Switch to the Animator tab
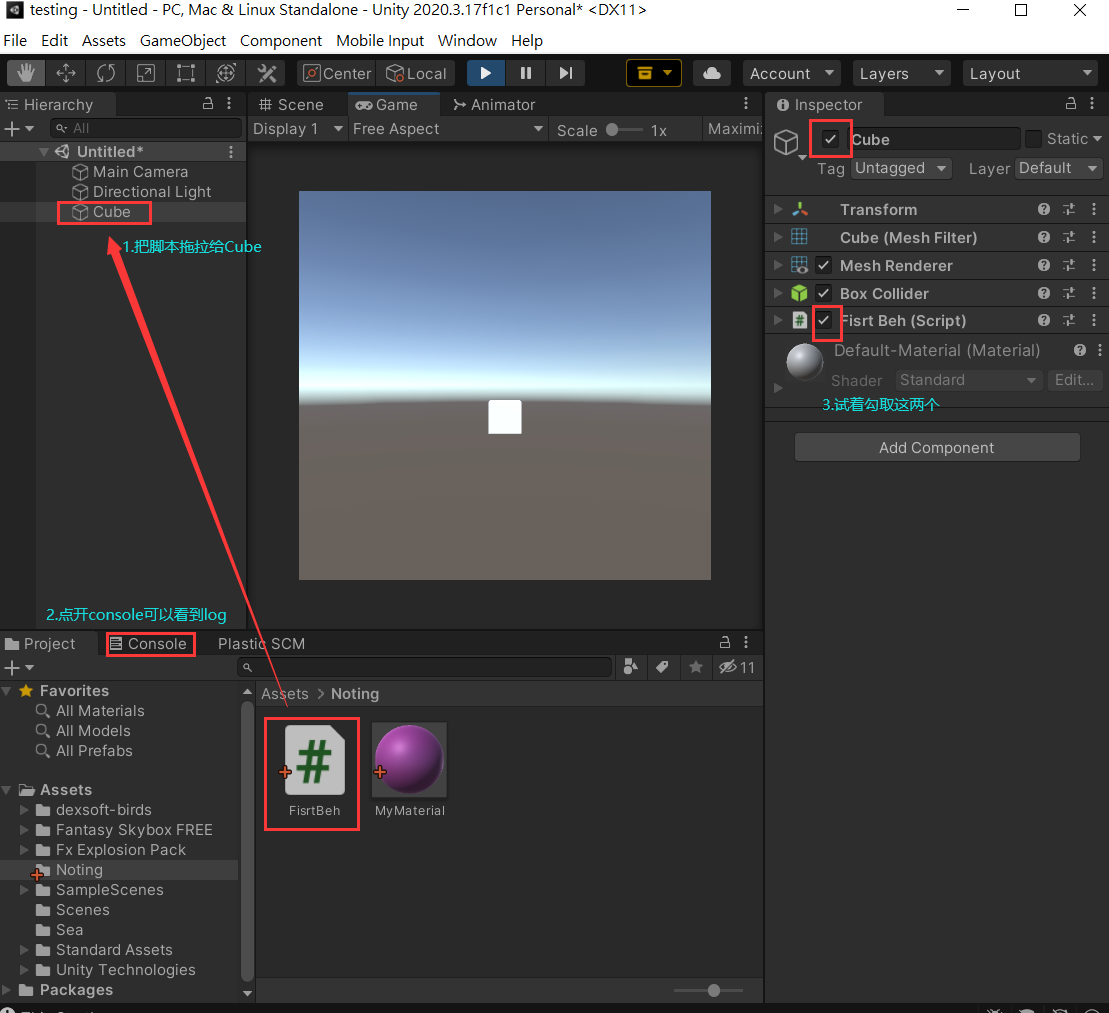 coord(494,104)
